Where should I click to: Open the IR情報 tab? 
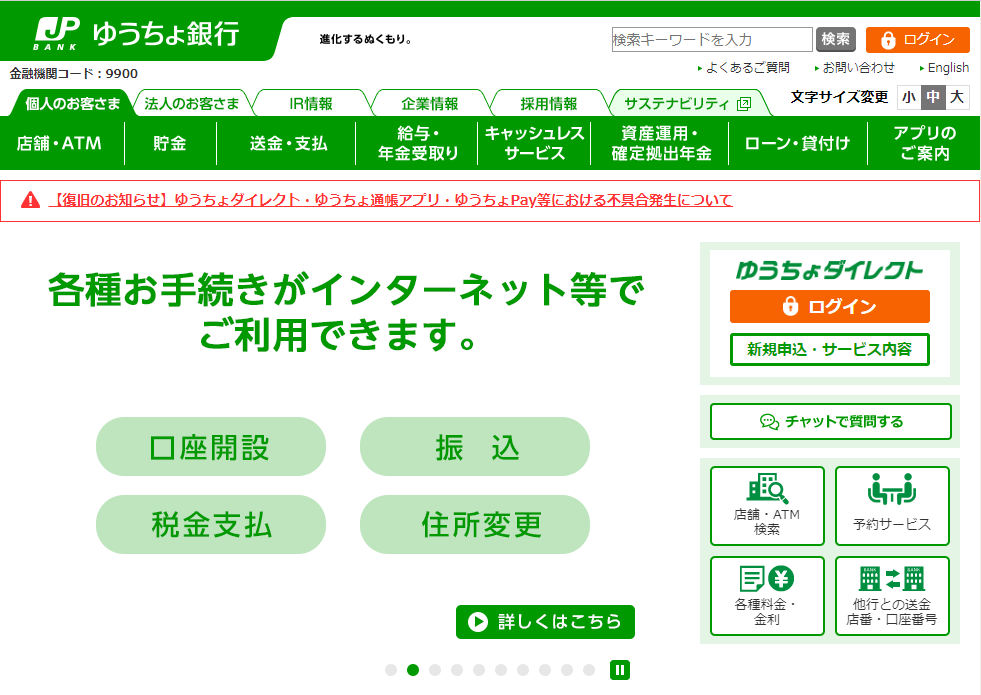(311, 103)
